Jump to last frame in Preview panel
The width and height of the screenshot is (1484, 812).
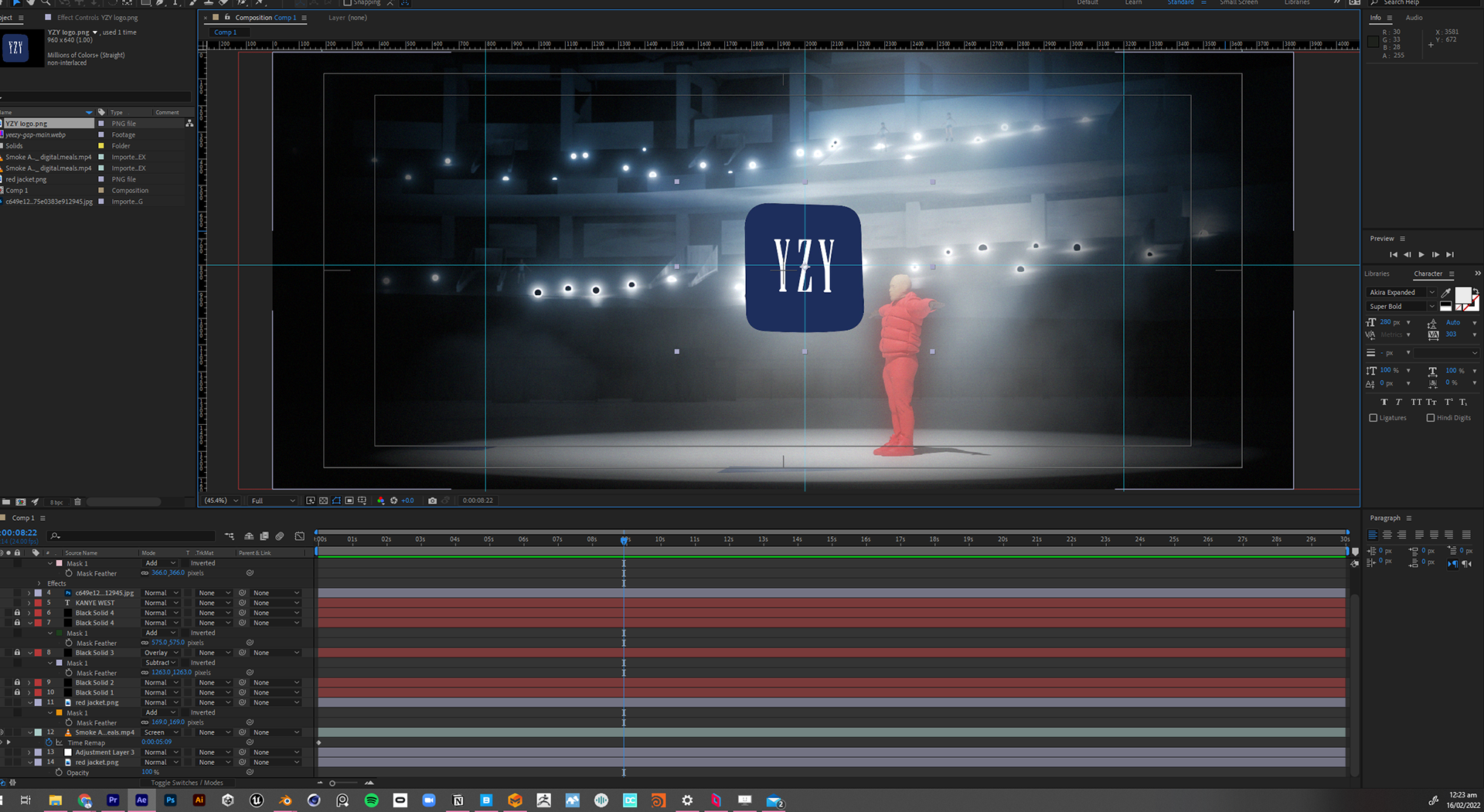[x=1450, y=254]
